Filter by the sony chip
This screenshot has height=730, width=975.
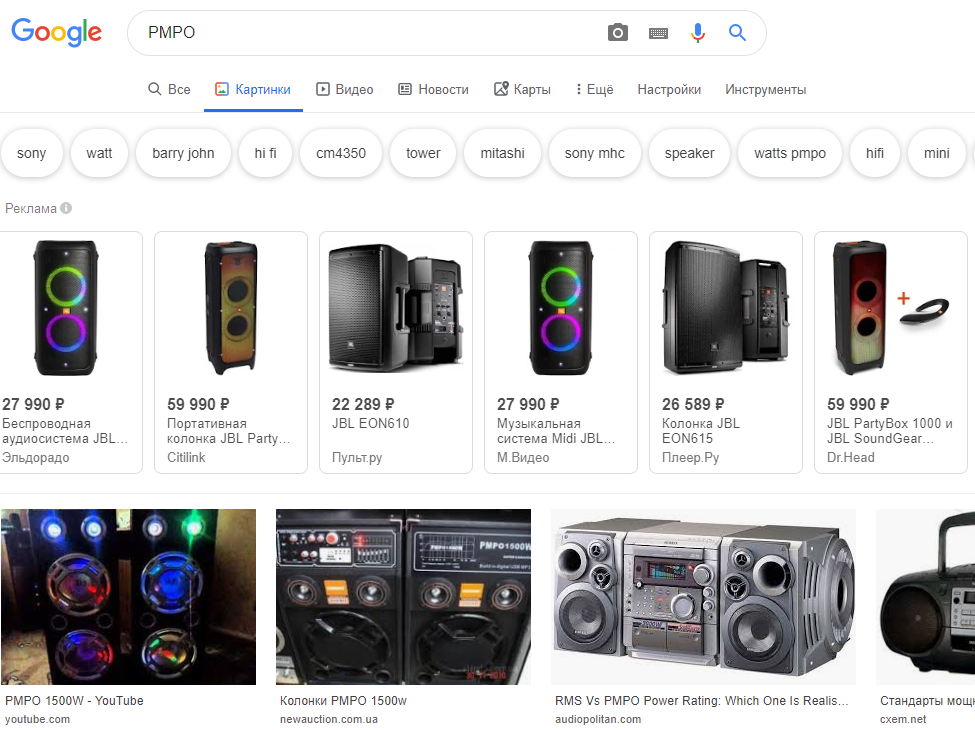click(31, 153)
